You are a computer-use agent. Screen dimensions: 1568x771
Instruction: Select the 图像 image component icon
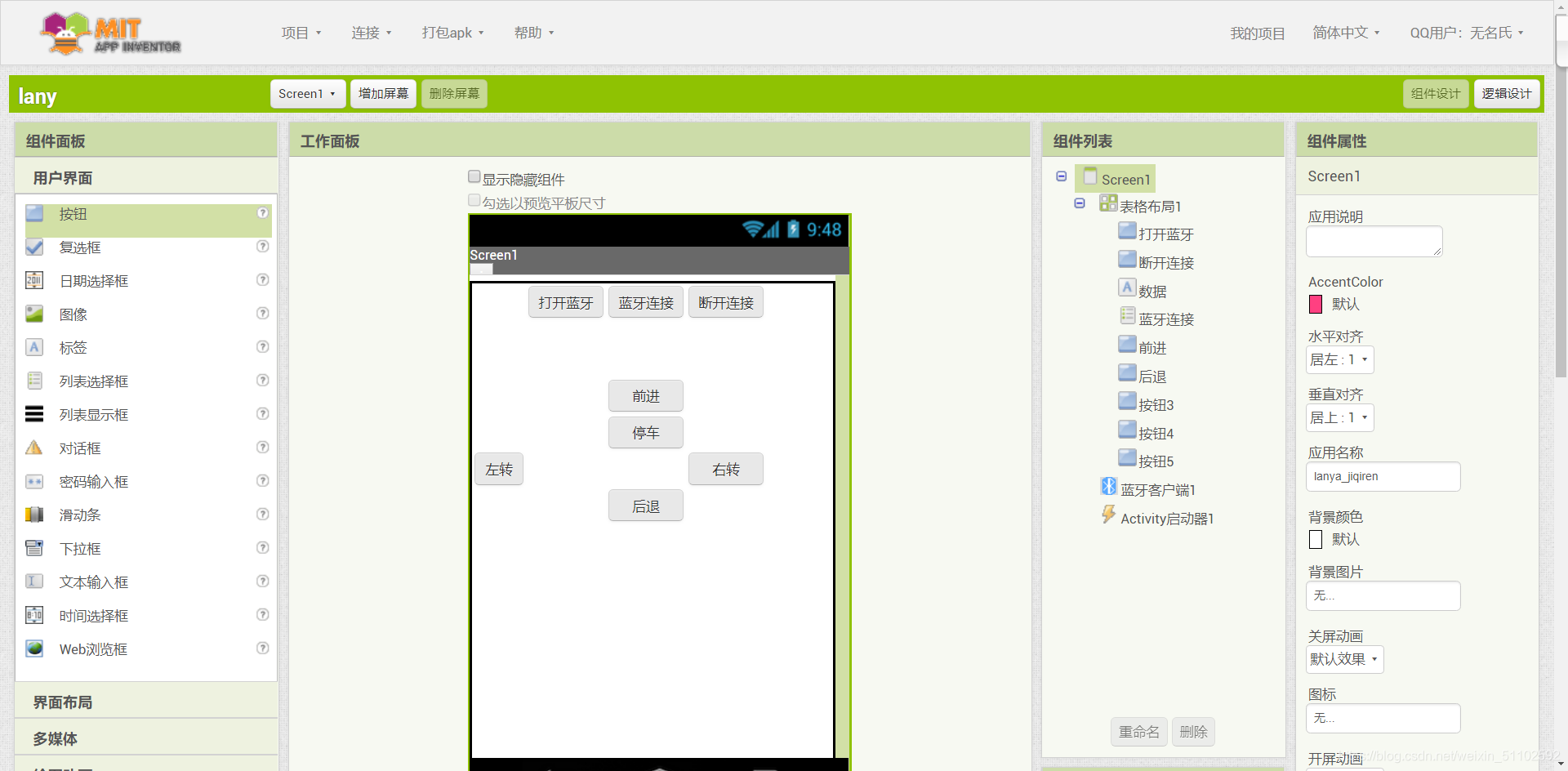click(x=34, y=314)
